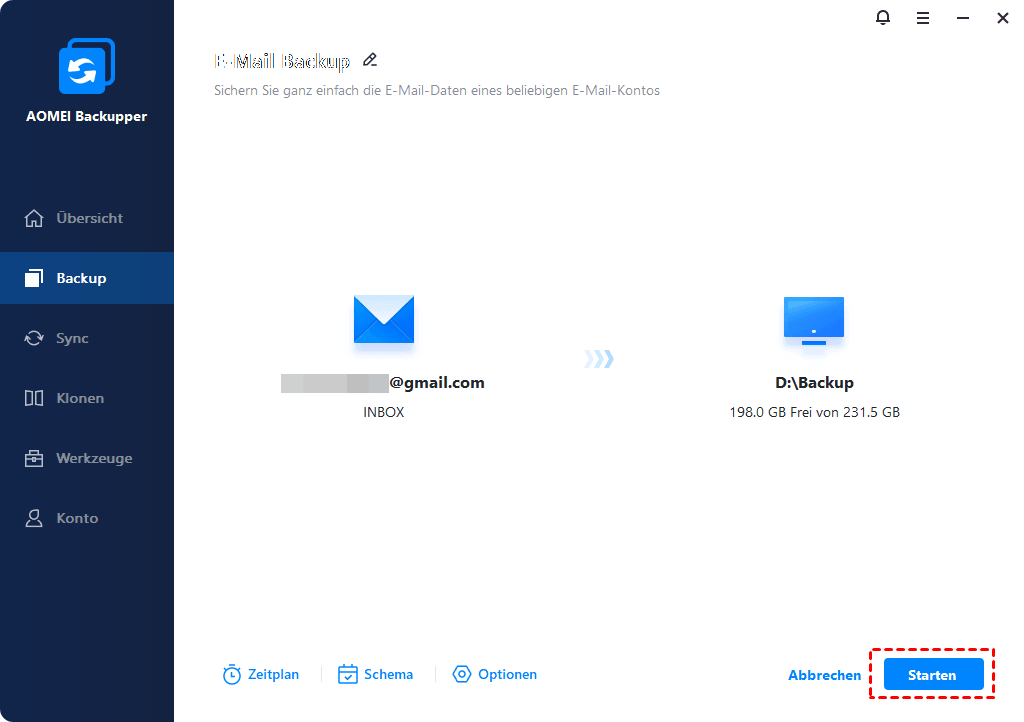Click the AOMEI Backupper logo
The image size is (1024, 722).
[x=87, y=66]
